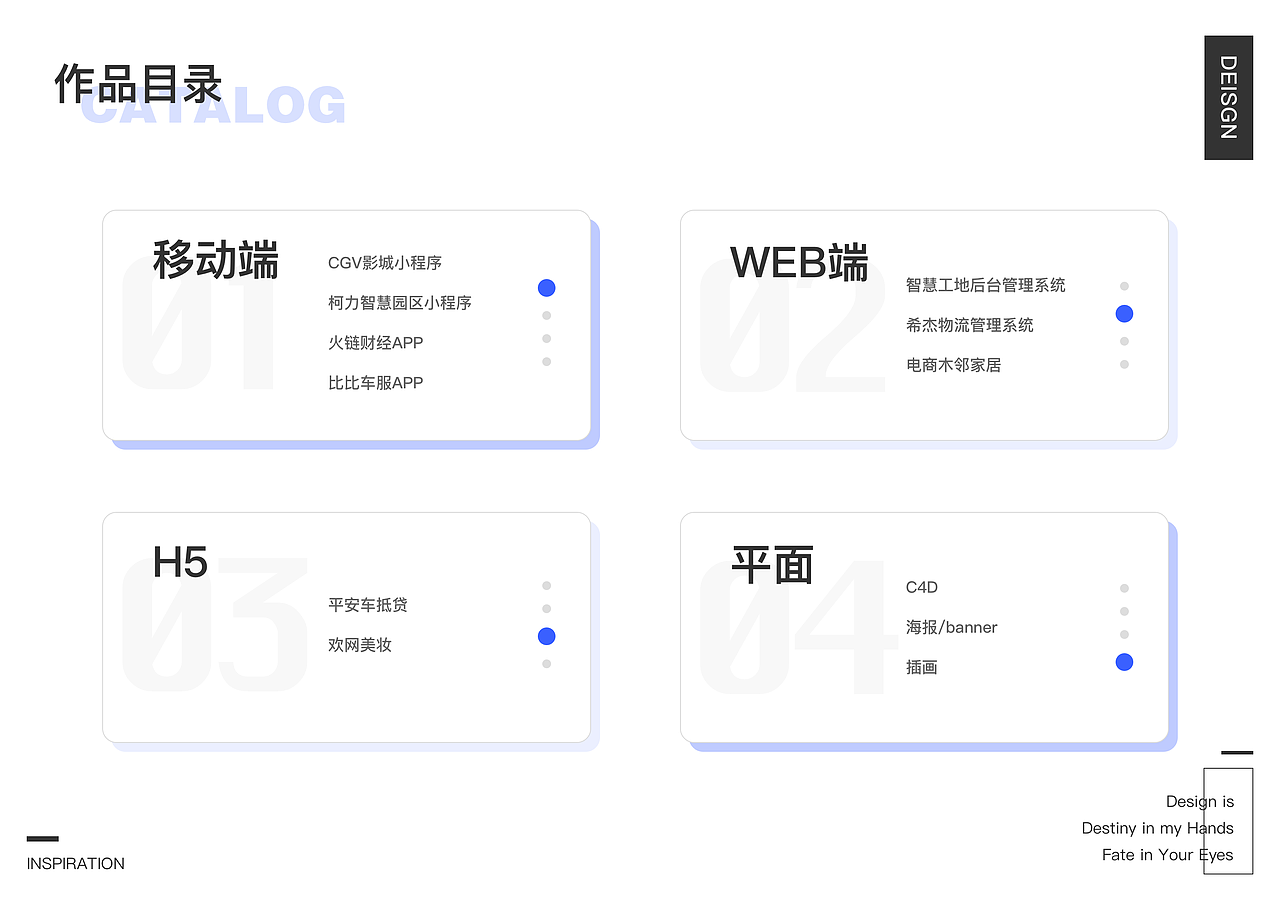
Task: Switch to the 平面 section
Action: pos(770,564)
